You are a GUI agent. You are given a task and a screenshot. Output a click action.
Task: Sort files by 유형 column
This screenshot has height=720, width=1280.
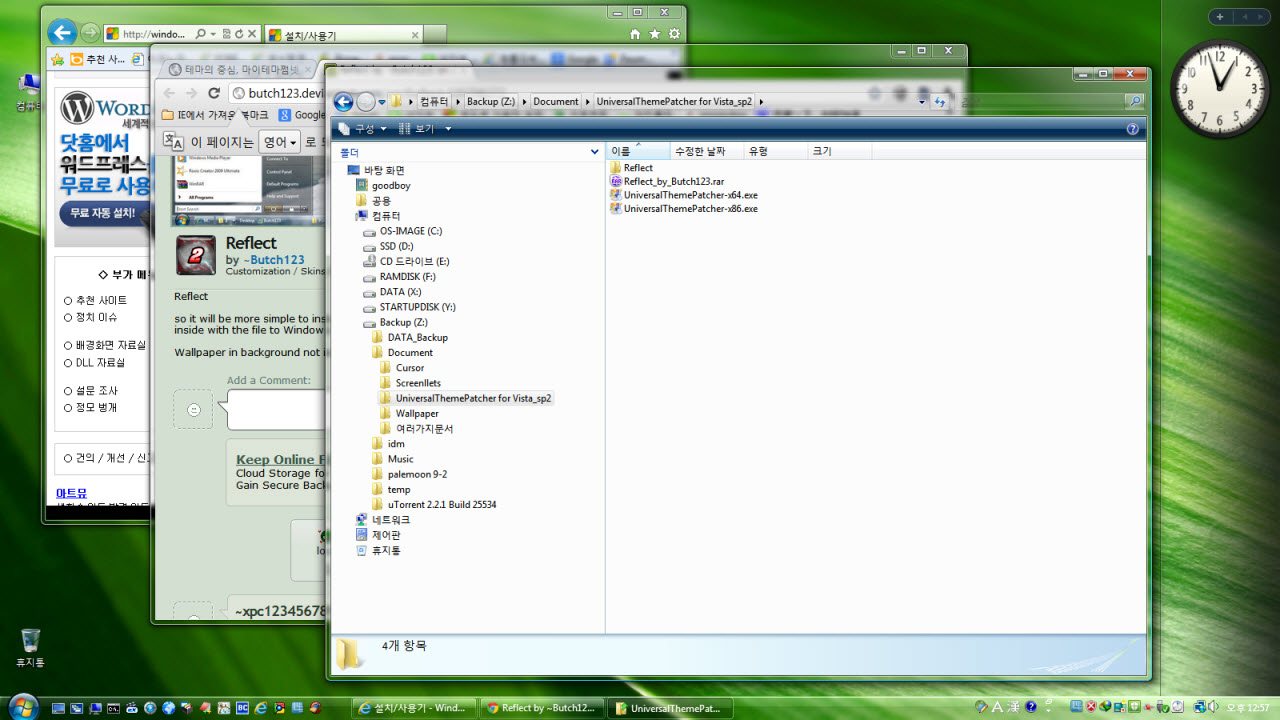click(x=775, y=151)
